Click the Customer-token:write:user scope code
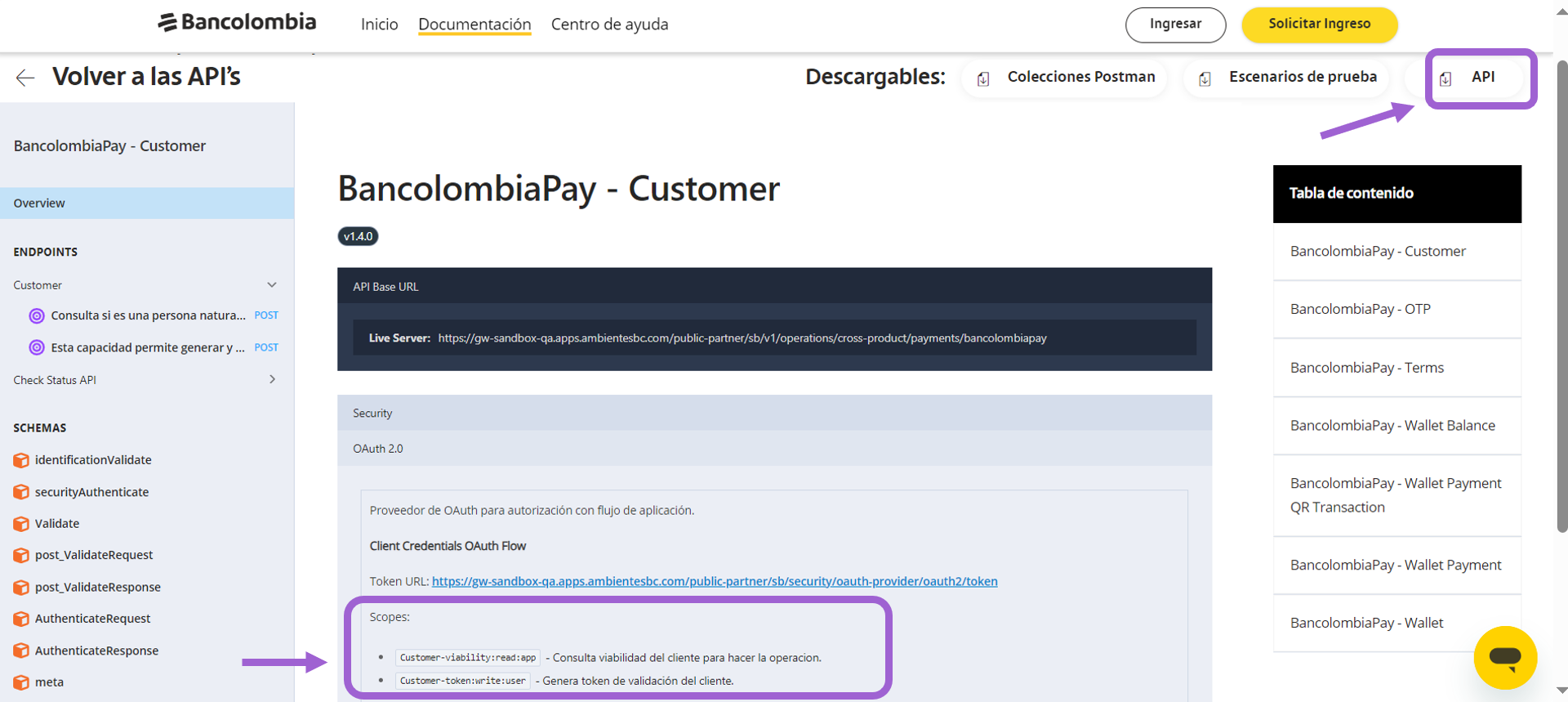The width and height of the screenshot is (1568, 702). click(x=463, y=681)
